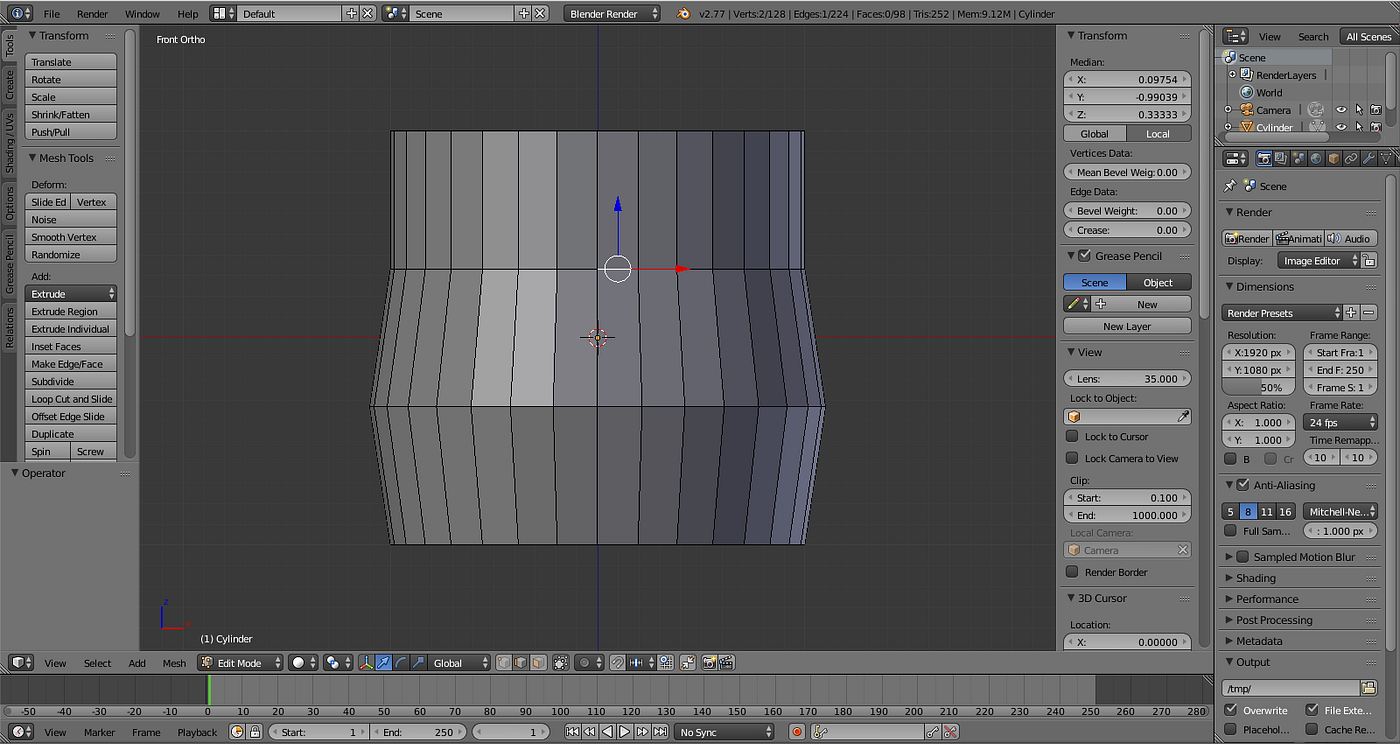The width and height of the screenshot is (1400, 744).
Task: Enable Full Sample checkbox
Action: (x=1231, y=531)
